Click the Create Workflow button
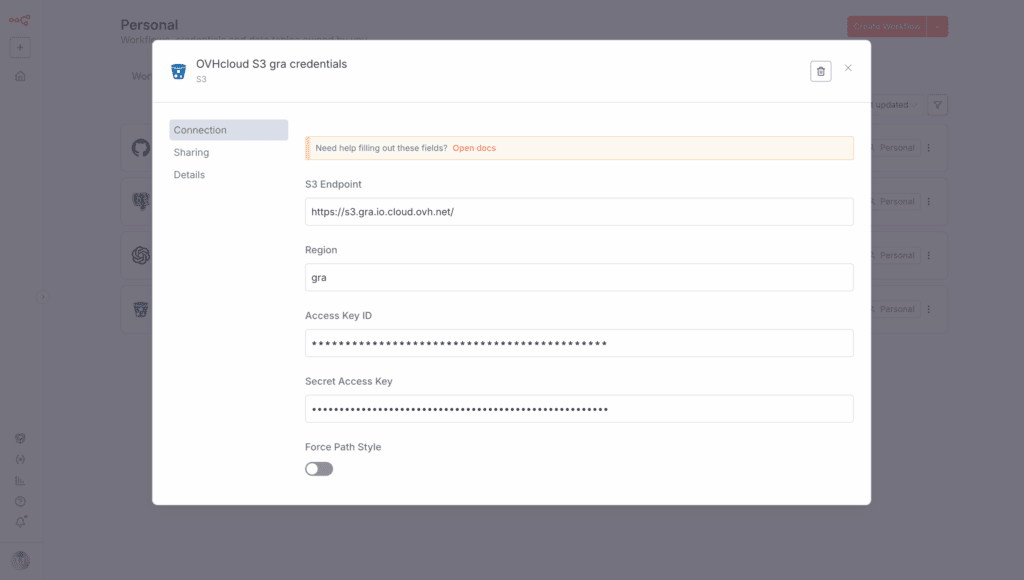Viewport: 1024px width, 580px height. [x=887, y=27]
